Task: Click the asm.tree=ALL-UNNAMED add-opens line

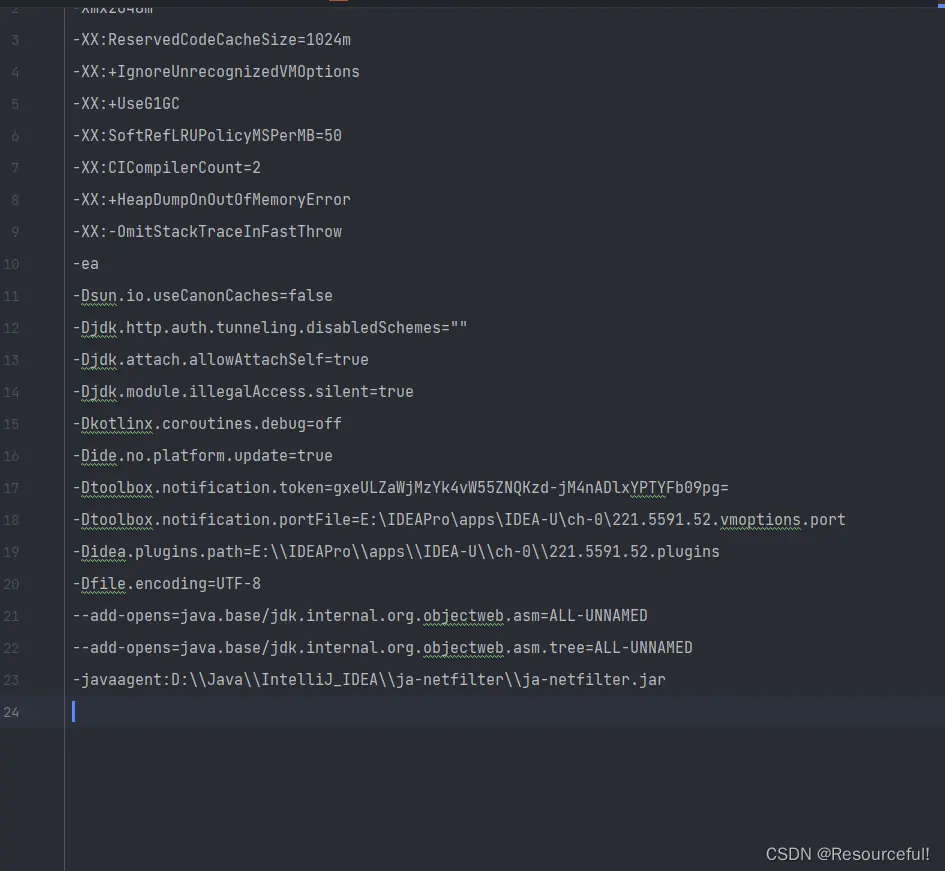Action: pos(382,648)
